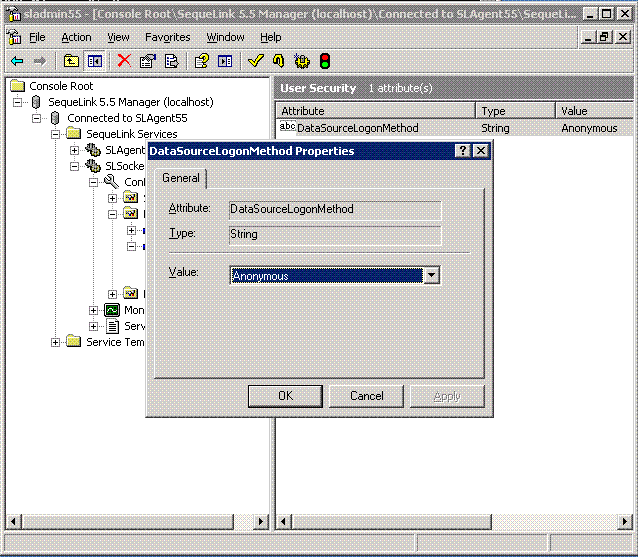Click the sladmin55 title bar app icon
This screenshot has width=638, height=557.
pos(13,14)
